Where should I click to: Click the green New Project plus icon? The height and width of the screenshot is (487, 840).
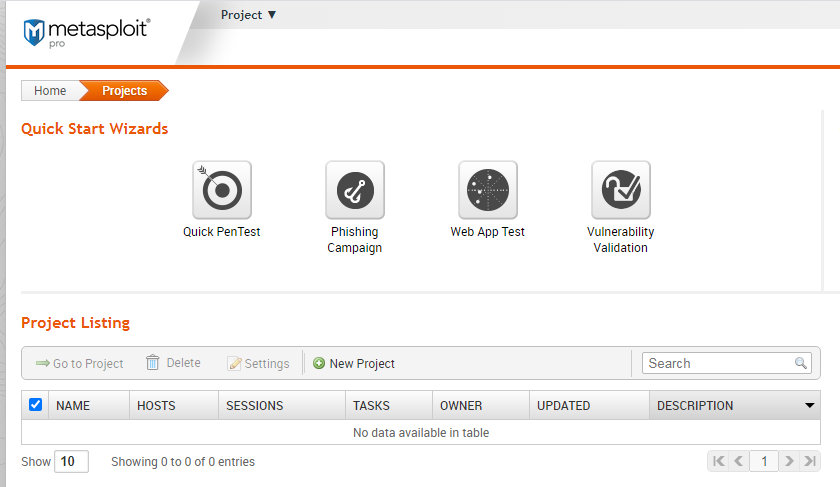tap(319, 363)
